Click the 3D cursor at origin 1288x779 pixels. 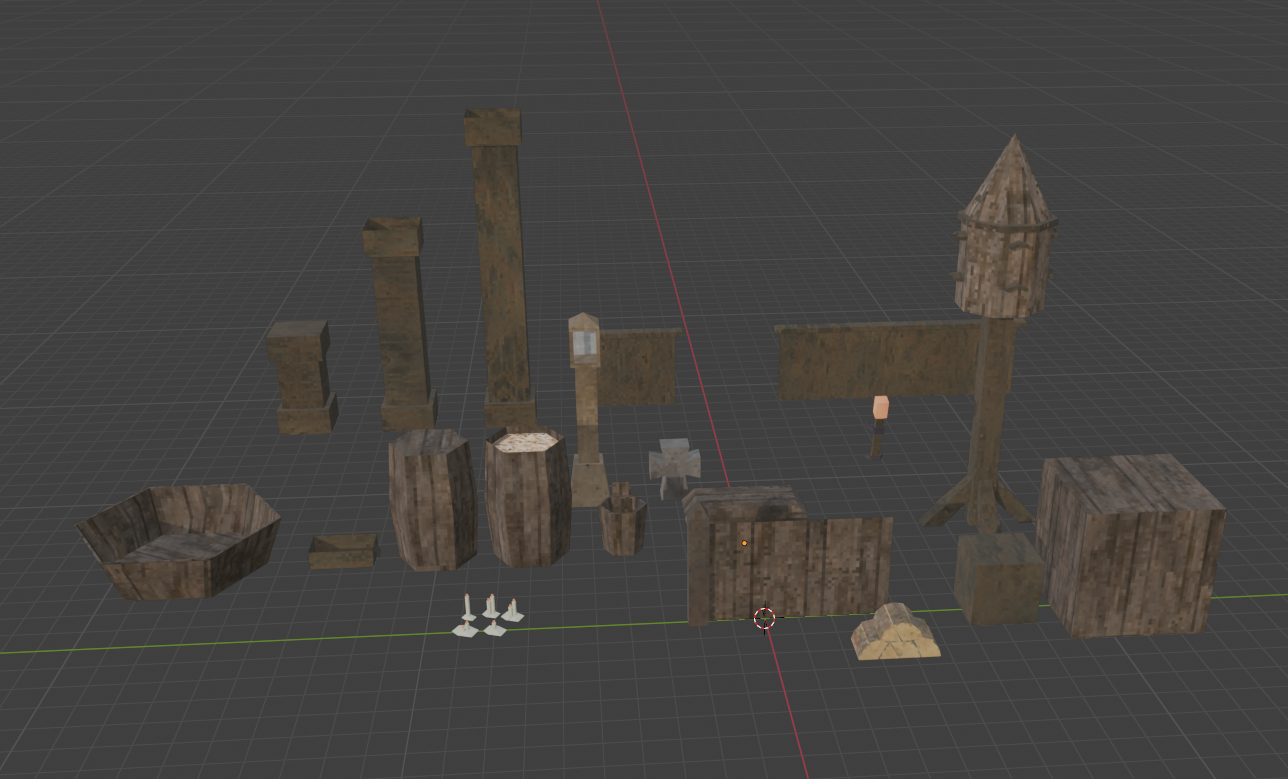pos(764,618)
